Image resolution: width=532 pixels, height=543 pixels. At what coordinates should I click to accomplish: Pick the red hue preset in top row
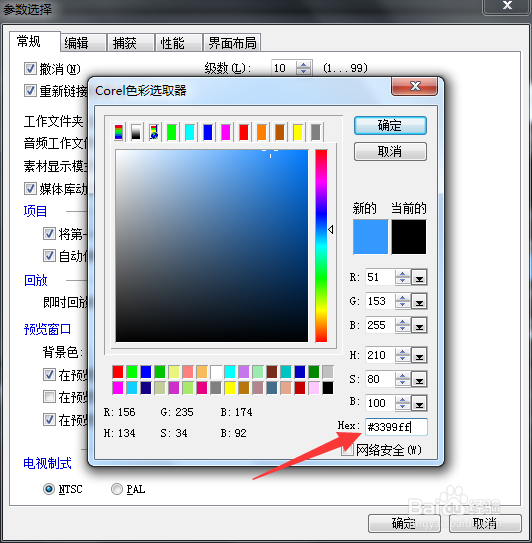tap(244, 132)
